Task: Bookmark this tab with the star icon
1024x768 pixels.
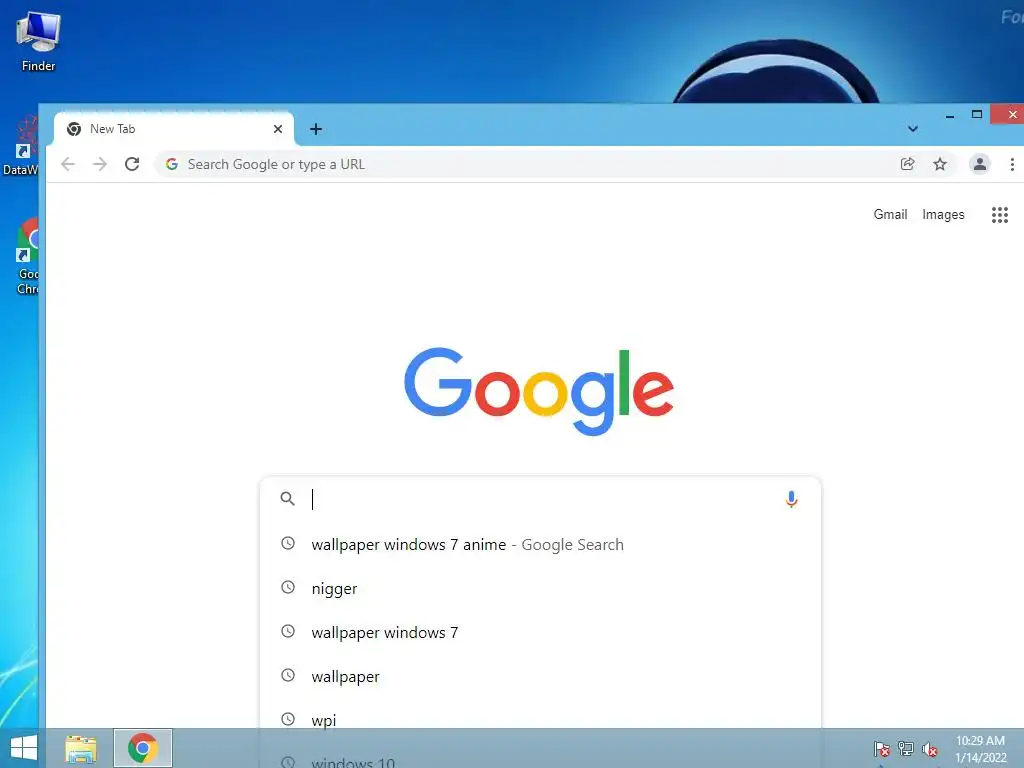Action: (x=940, y=164)
